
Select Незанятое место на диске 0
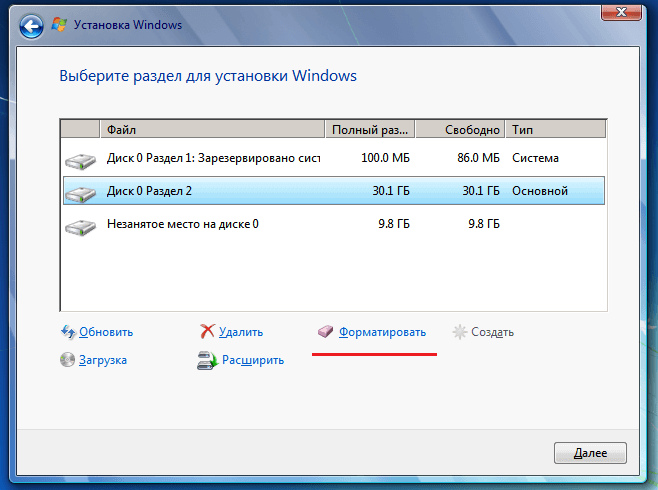(334, 224)
